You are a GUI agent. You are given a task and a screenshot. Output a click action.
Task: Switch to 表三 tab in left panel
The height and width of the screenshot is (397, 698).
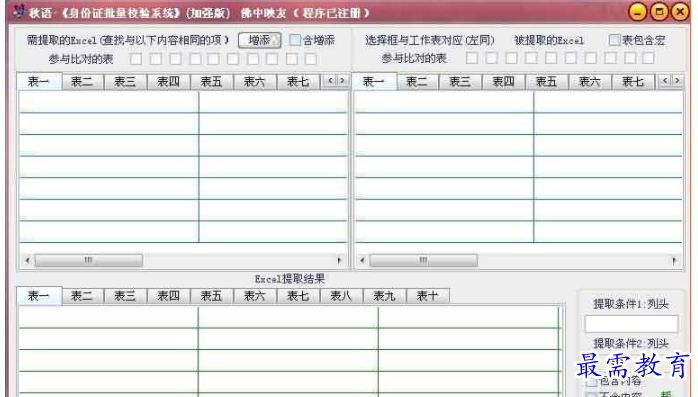point(125,82)
